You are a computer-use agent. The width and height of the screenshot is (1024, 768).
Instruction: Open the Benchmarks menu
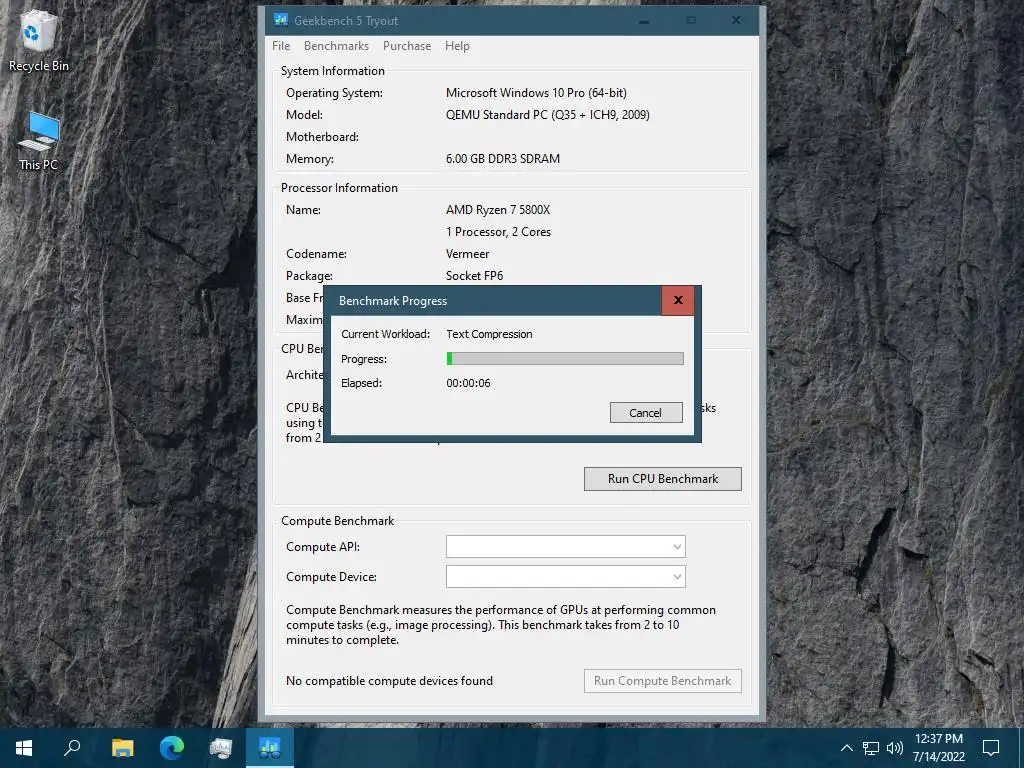[336, 46]
